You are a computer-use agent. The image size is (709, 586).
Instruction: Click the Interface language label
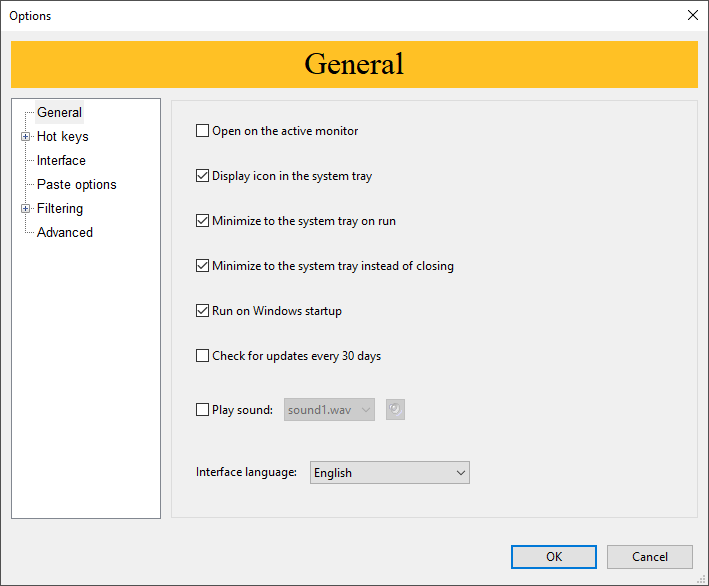tap(246, 472)
